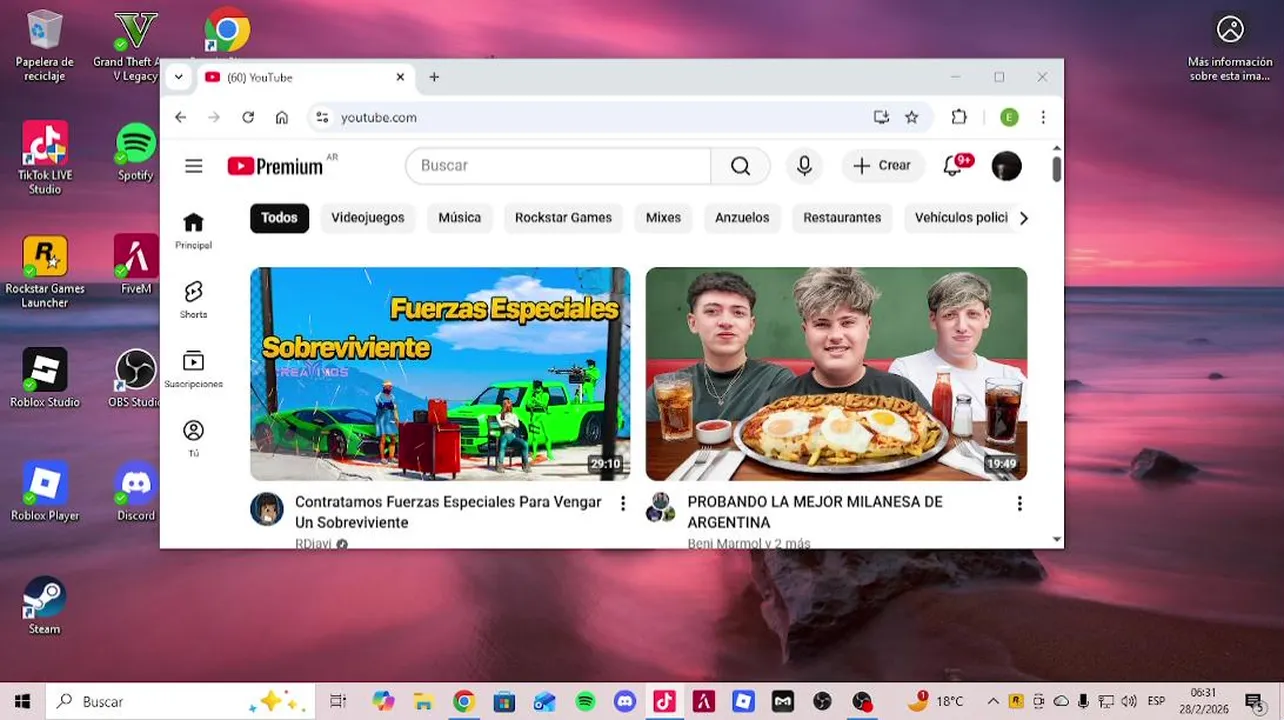The width and height of the screenshot is (1284, 720).
Task: Open the PROBANDO LA MEJOR MILANESA title
Action: (x=815, y=512)
